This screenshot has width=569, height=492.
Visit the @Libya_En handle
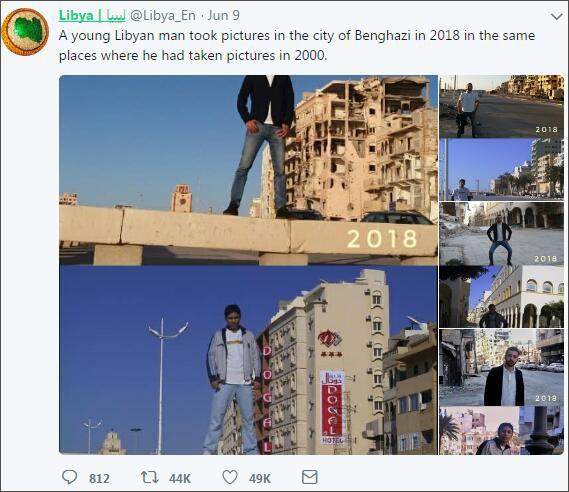(163, 15)
